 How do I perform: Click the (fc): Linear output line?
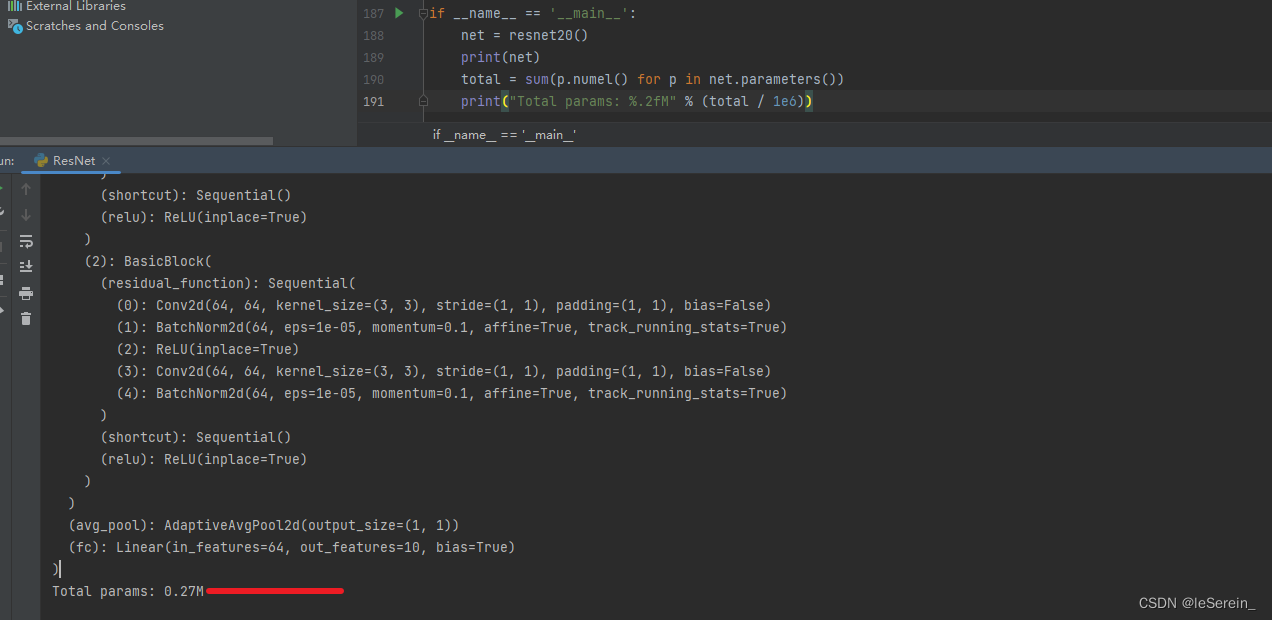(291, 547)
